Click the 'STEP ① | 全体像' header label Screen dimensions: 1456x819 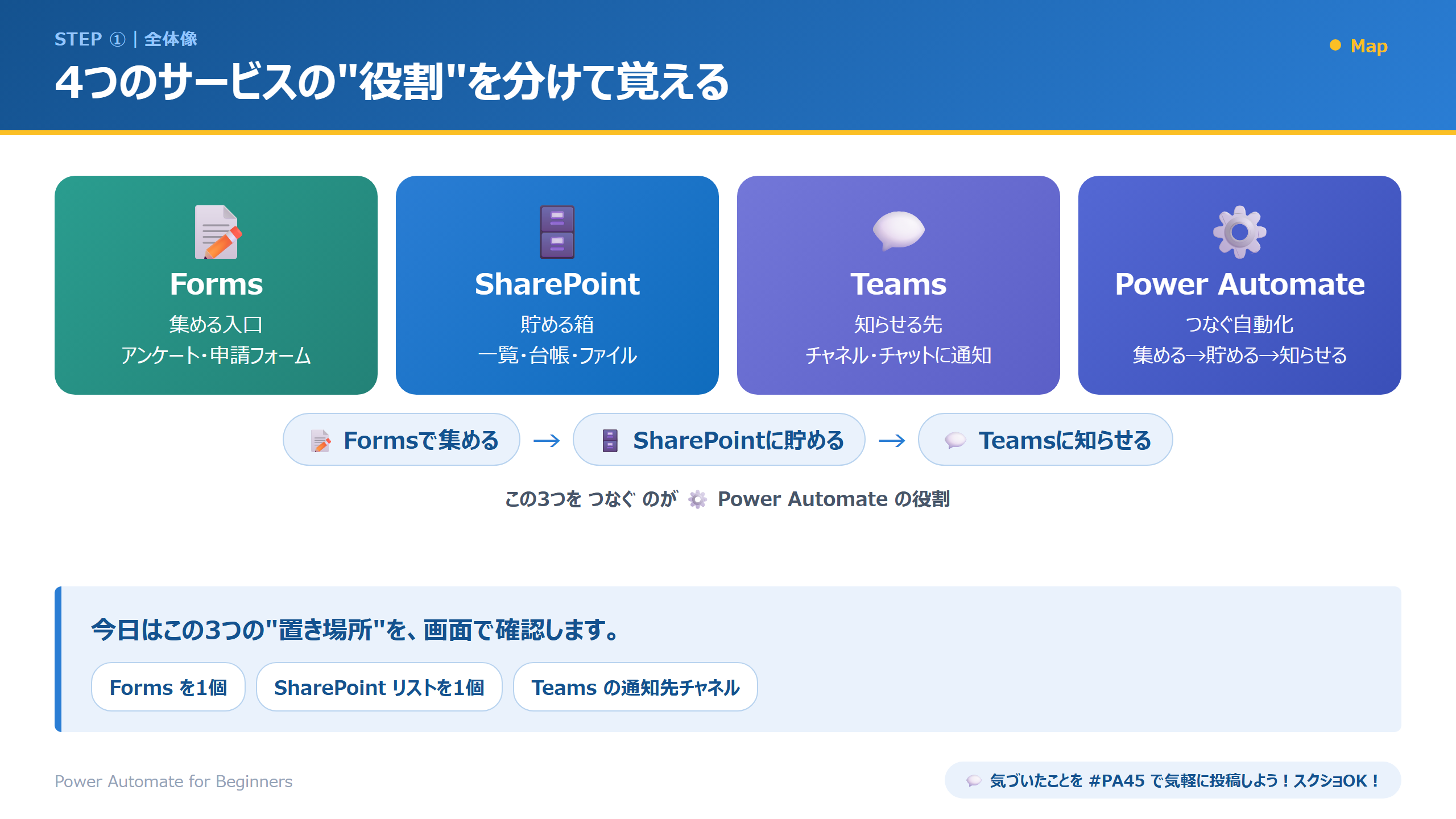(x=126, y=39)
